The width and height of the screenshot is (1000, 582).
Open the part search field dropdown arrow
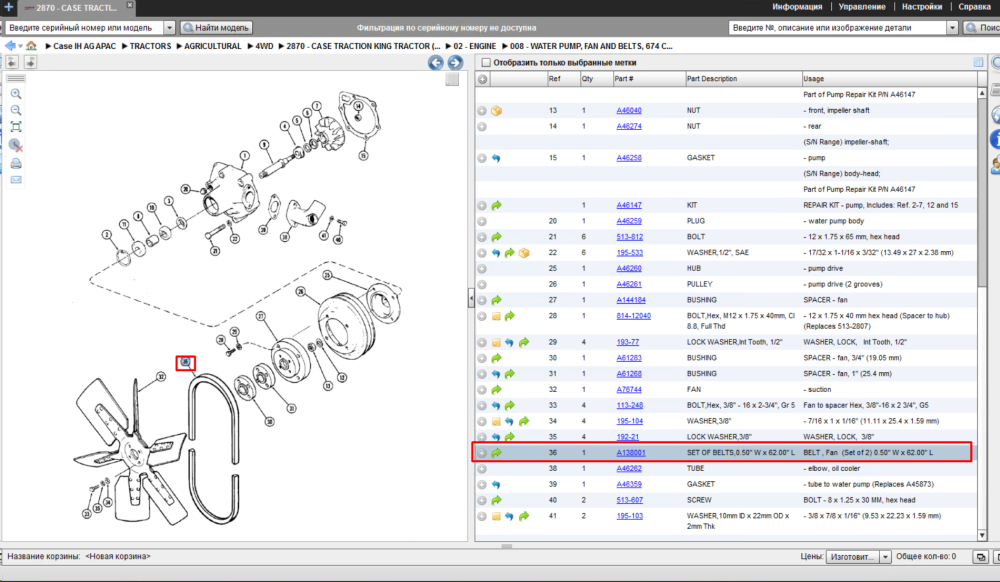pos(952,28)
